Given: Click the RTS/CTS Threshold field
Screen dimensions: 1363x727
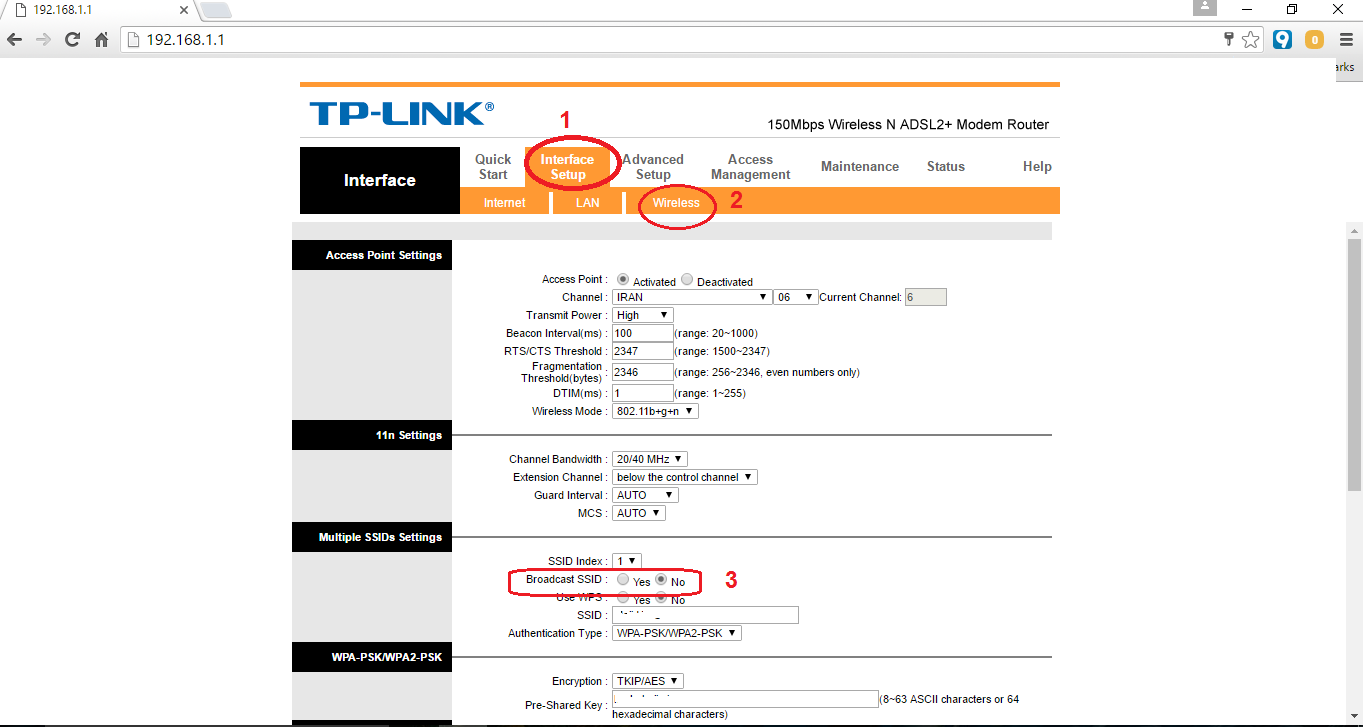Looking at the screenshot, I should (x=643, y=351).
